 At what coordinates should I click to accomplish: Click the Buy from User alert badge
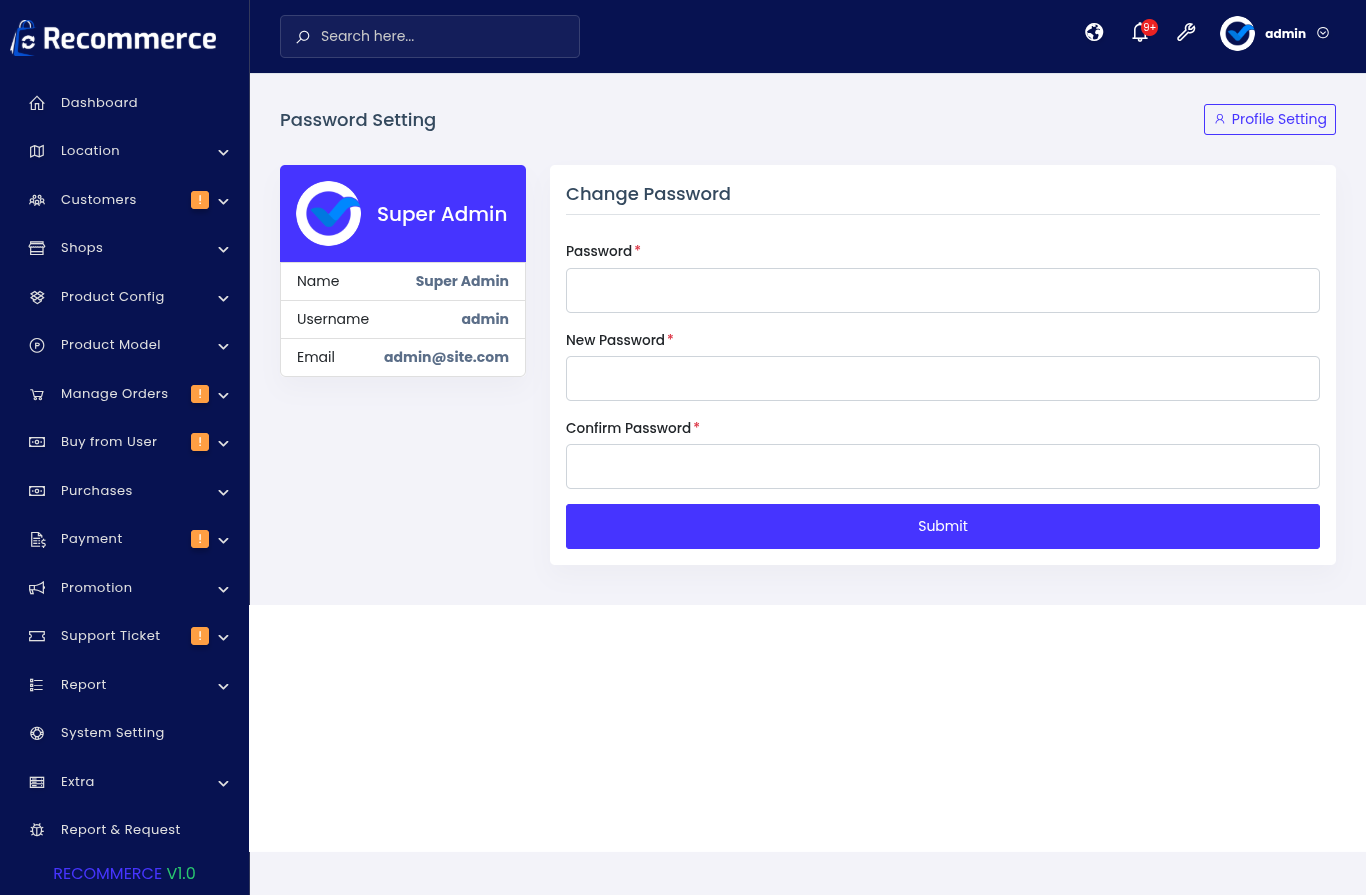click(200, 442)
